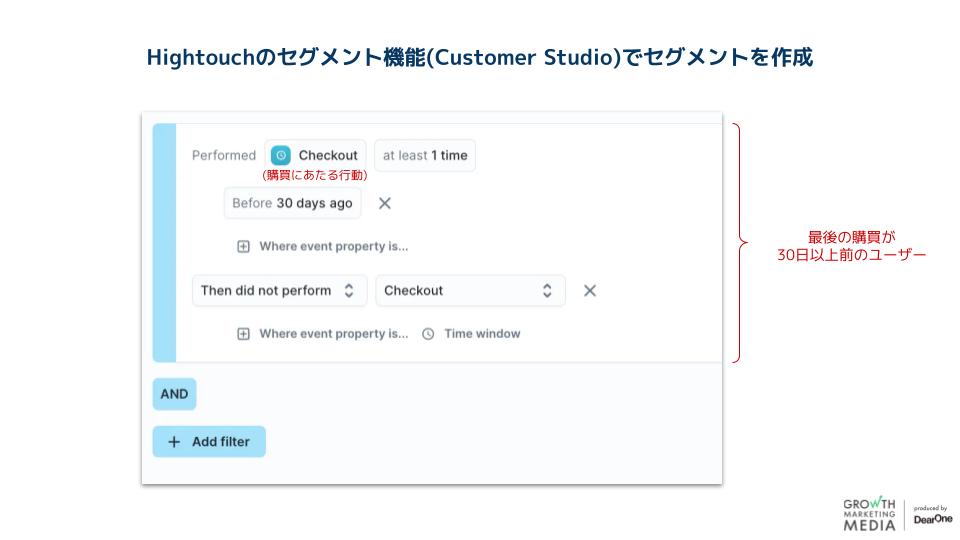Toggle the AND logic operator

pyautogui.click(x=174, y=394)
